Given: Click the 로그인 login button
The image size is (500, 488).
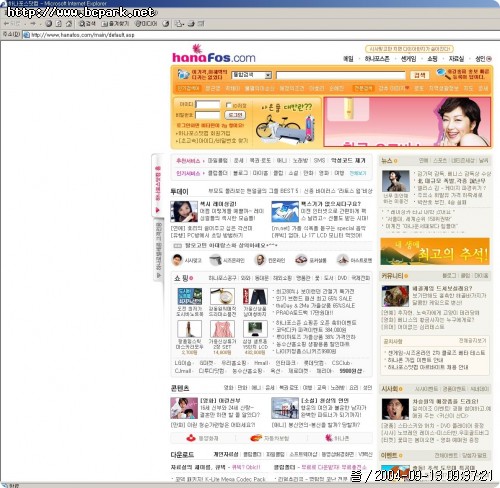Looking at the screenshot, I should pyautogui.click(x=235, y=115).
